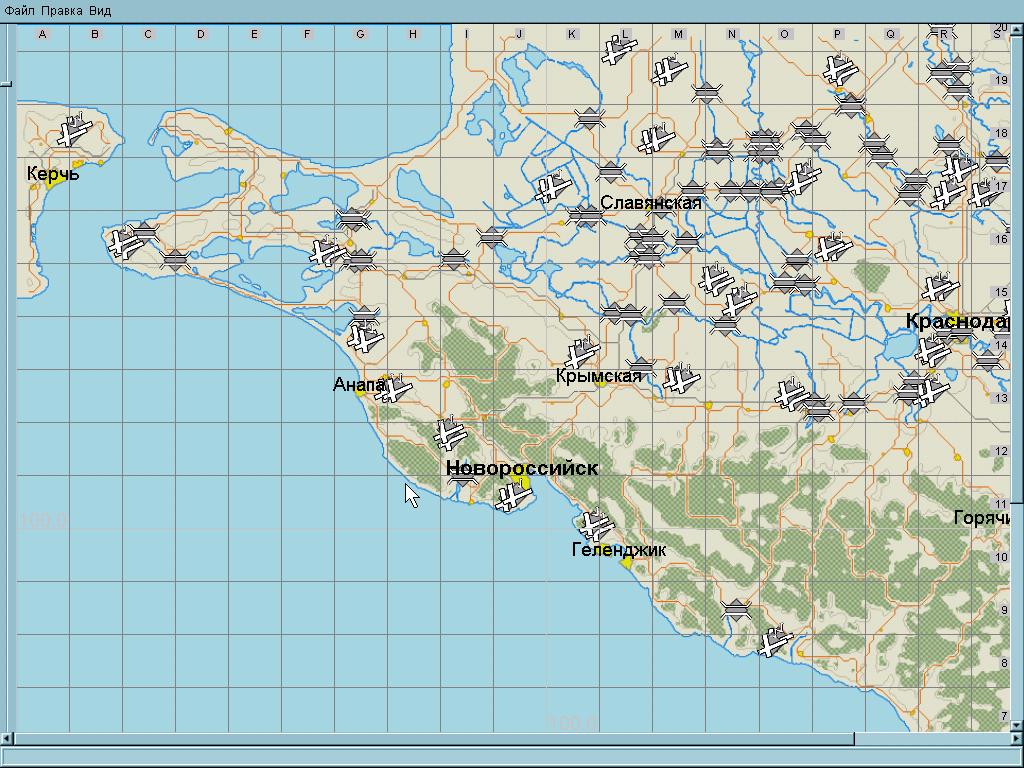Select the airfield icon northwest of Крымская
Viewport: 1024px width, 768px height.
point(580,353)
